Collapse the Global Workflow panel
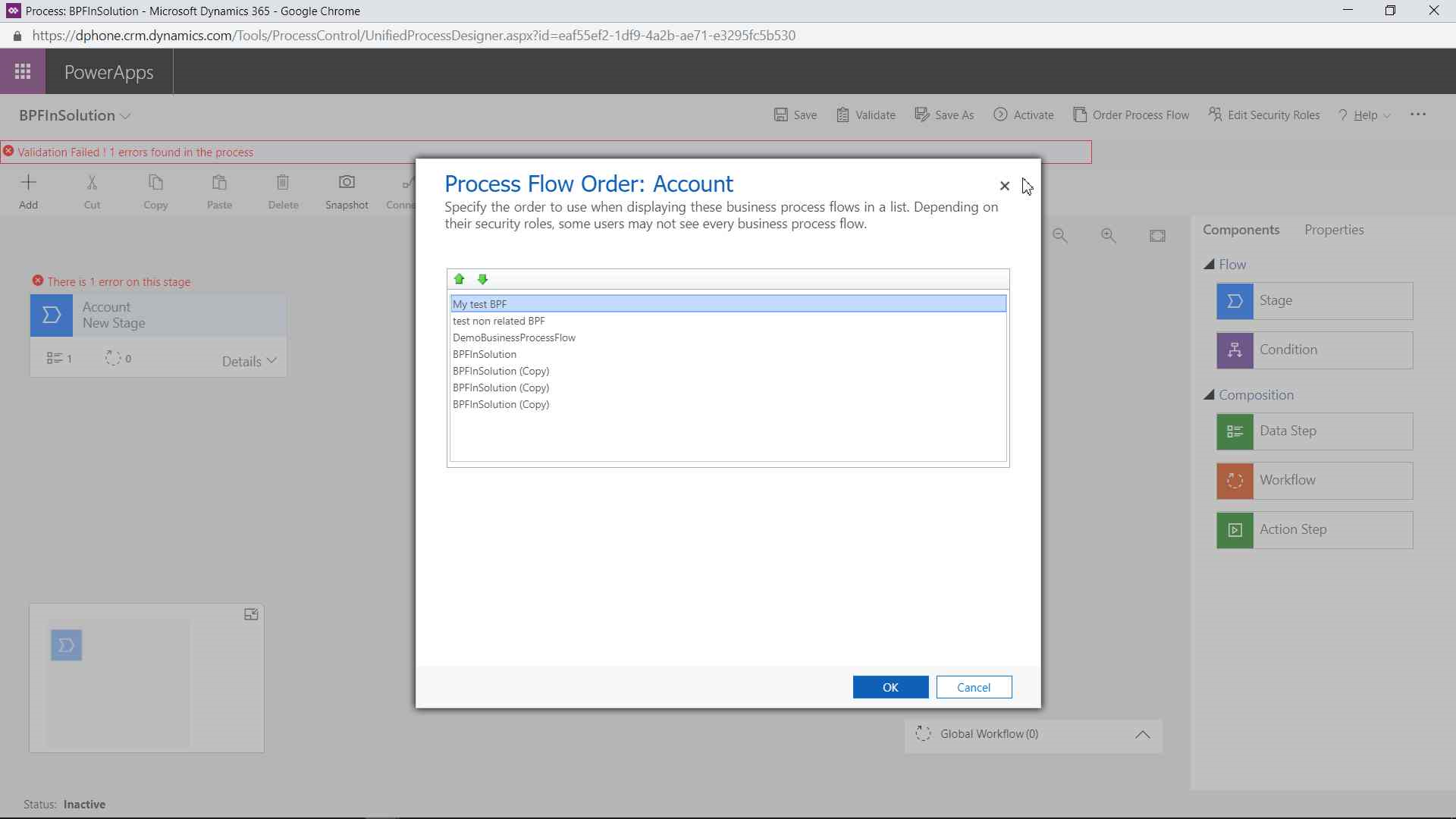 pos(1142,734)
